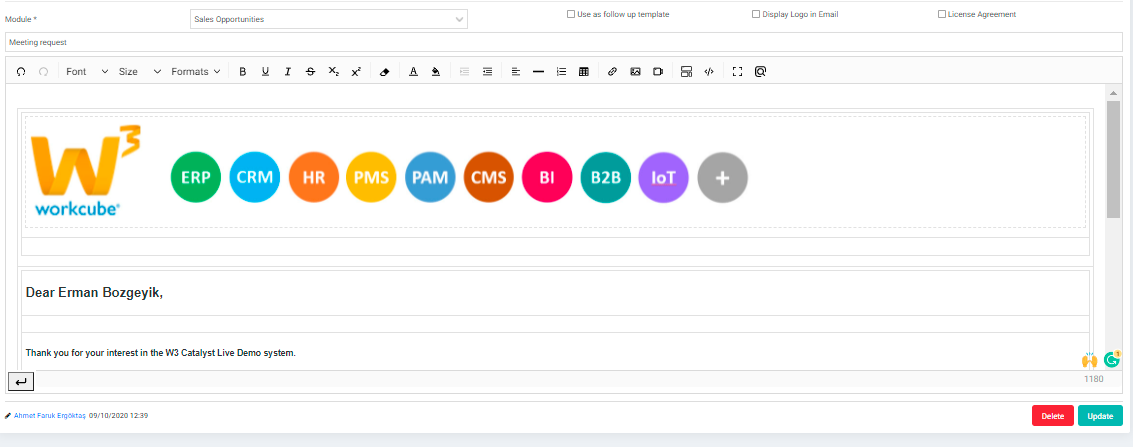Enable Use as follow up template
The width and height of the screenshot is (1133, 447).
tap(571, 14)
